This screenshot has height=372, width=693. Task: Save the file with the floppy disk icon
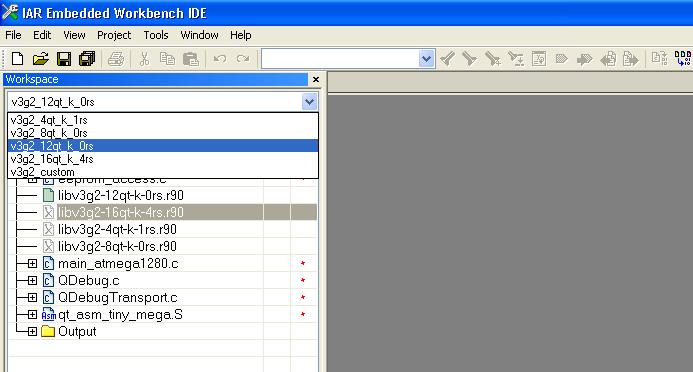pyautogui.click(x=64, y=58)
